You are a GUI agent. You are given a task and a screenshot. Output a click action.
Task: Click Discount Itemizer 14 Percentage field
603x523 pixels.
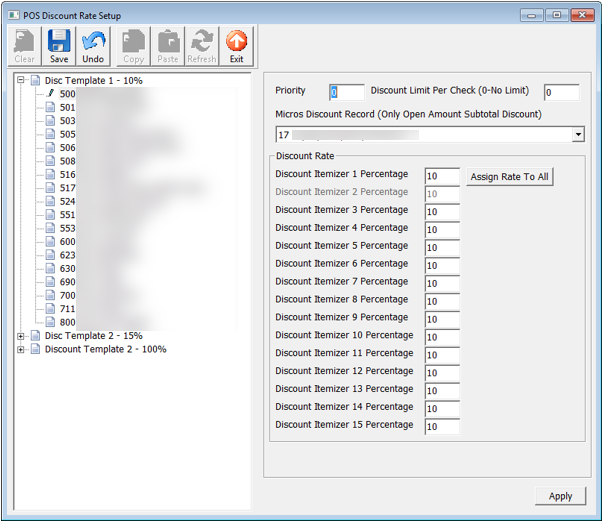(442, 409)
